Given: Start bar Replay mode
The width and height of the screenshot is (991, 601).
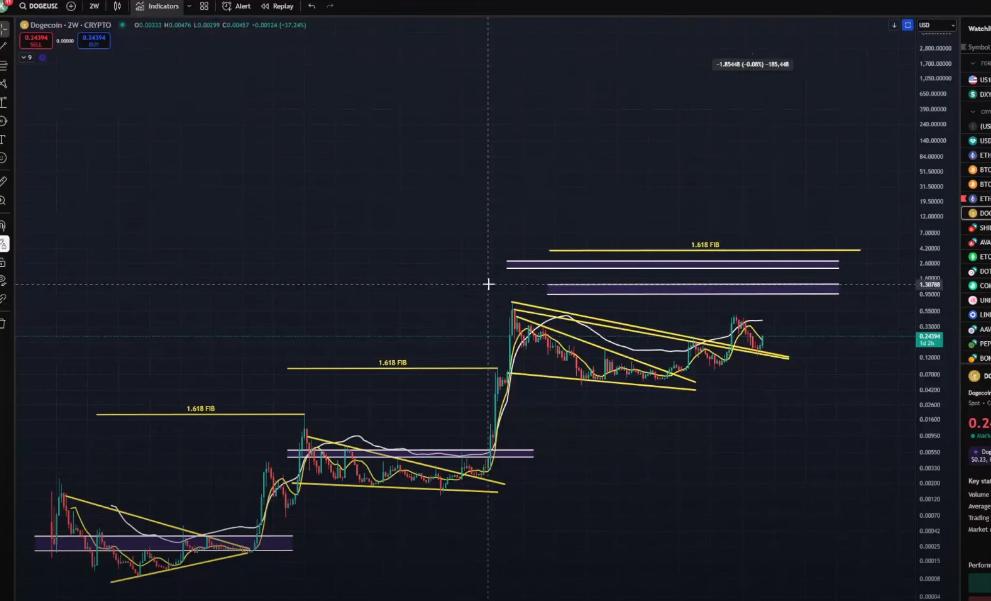Looking at the screenshot, I should (277, 6).
